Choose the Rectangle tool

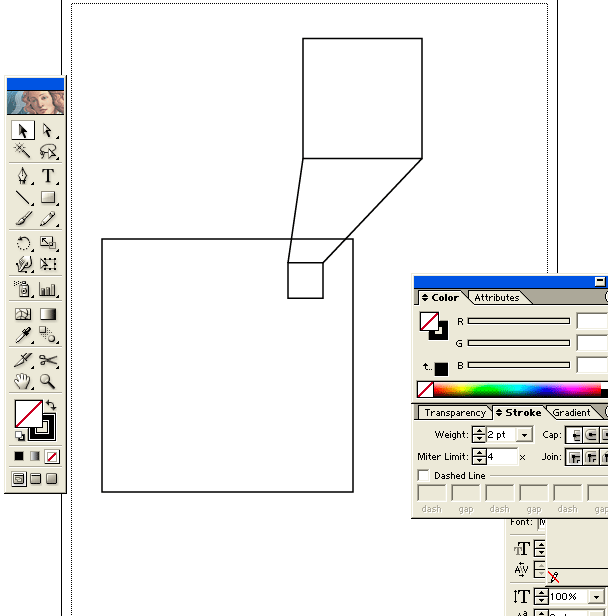point(47,198)
